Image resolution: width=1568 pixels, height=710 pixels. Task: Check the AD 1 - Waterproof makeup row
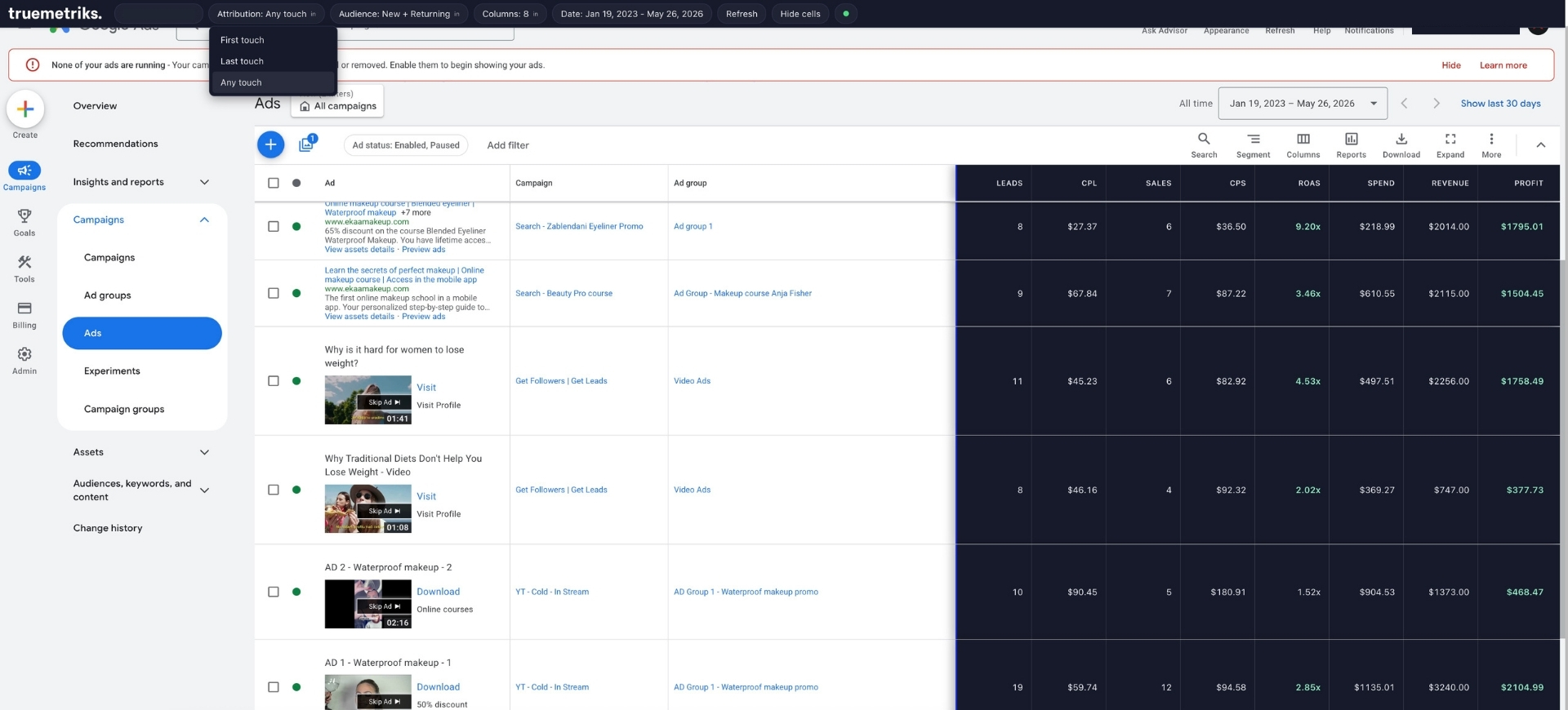point(274,687)
